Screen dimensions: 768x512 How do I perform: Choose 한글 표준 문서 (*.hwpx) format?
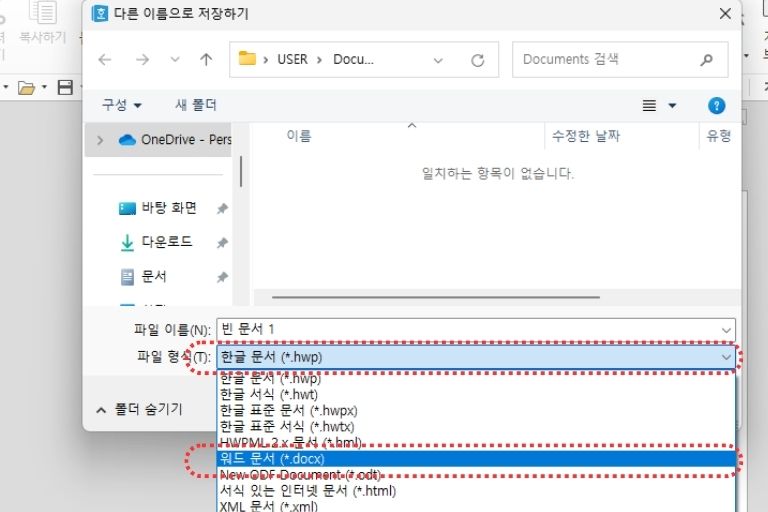coord(476,411)
